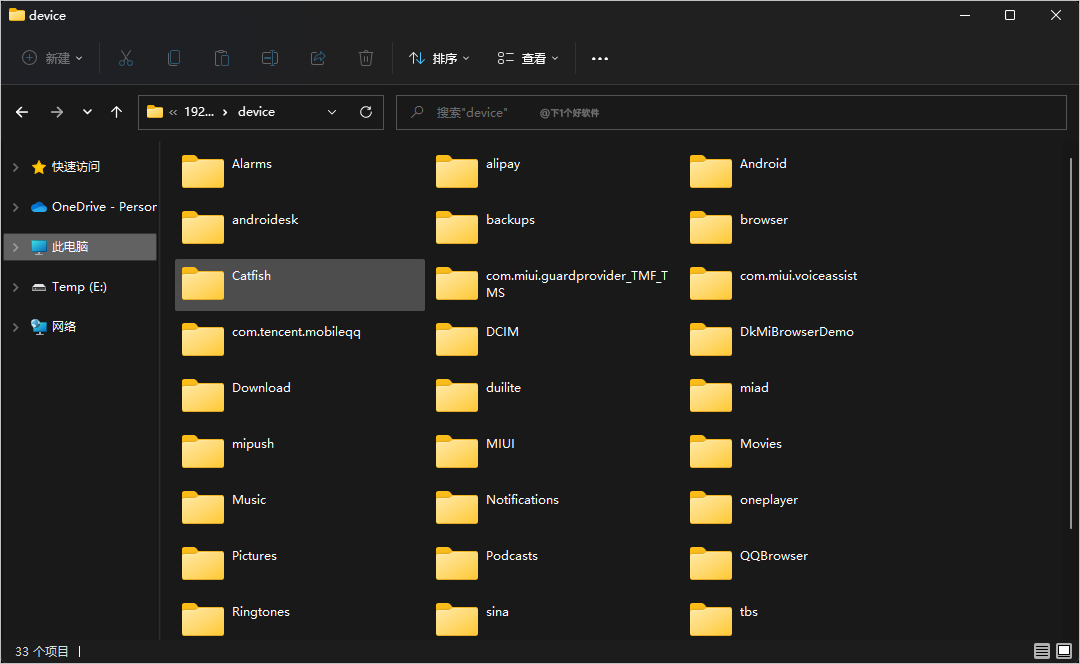Open the 查看 (View) dropdown
1080x664 pixels.
click(x=528, y=59)
